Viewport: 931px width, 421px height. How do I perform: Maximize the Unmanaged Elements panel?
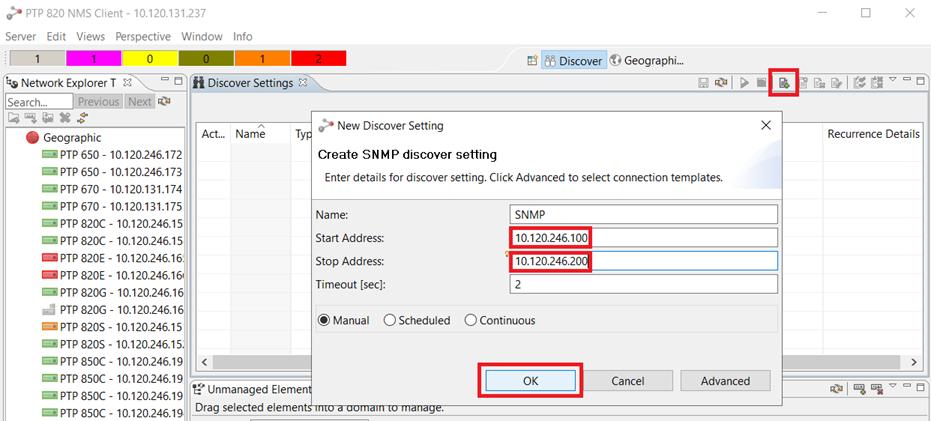(920, 387)
